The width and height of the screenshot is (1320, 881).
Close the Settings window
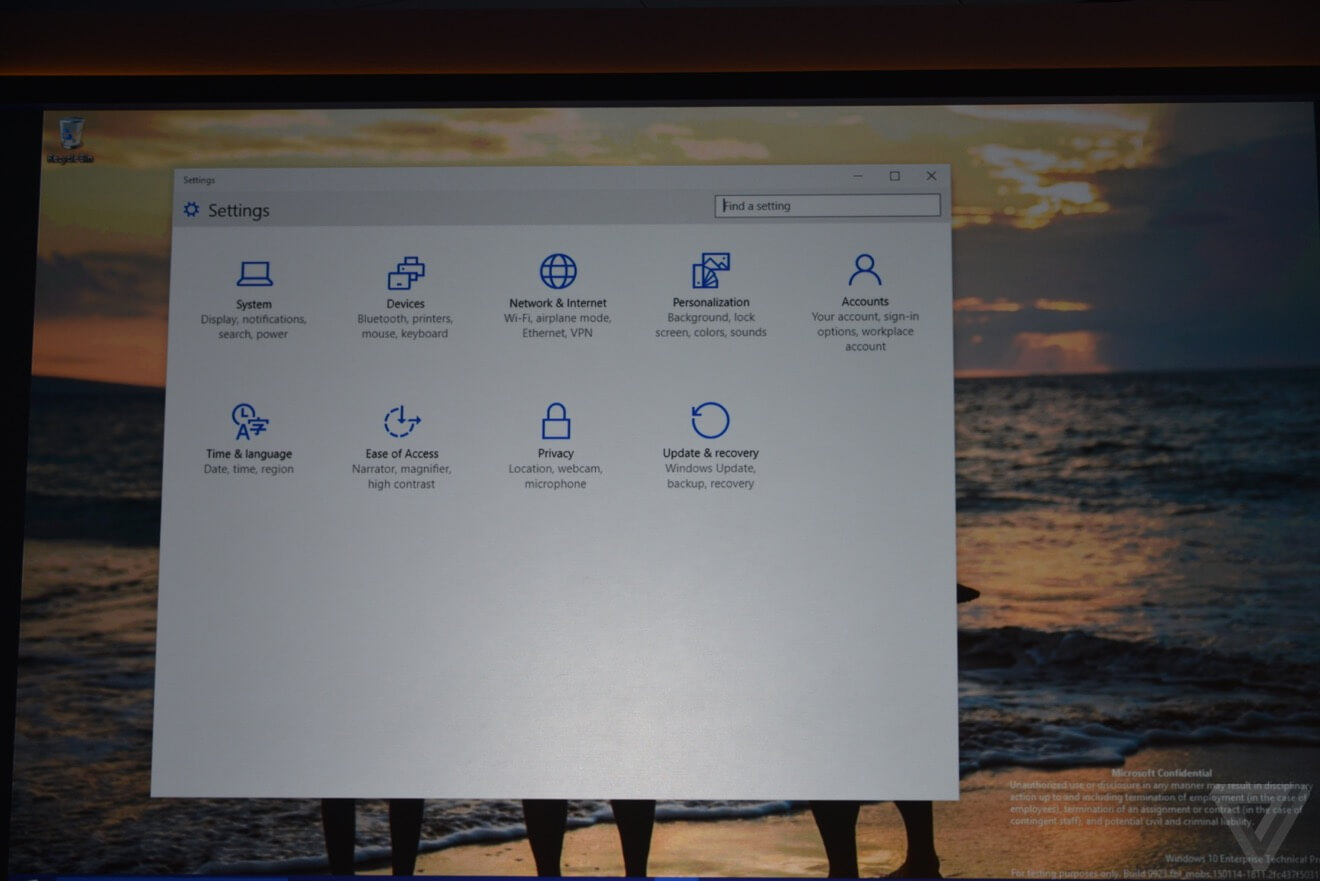[931, 175]
